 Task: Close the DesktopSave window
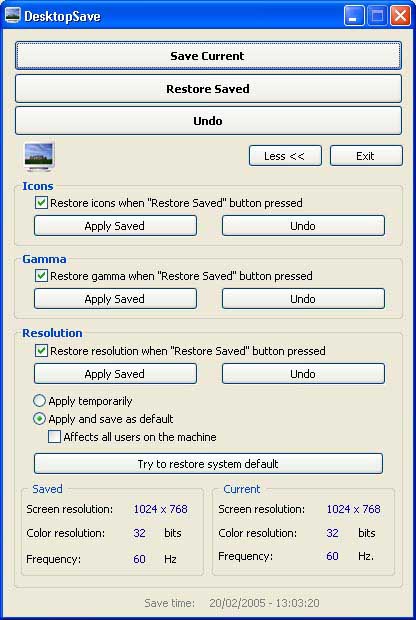[400, 16]
